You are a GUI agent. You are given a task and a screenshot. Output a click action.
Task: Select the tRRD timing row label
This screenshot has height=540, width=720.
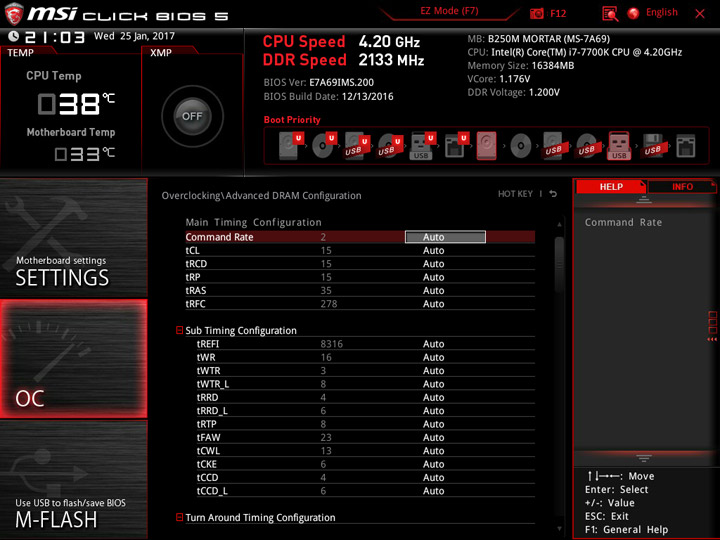208,397
